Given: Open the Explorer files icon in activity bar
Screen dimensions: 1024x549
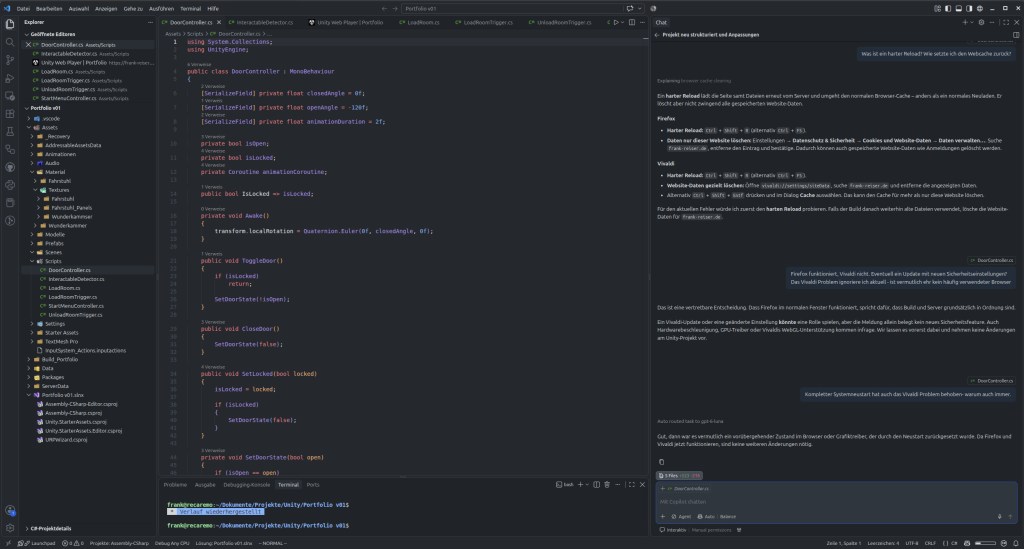Looking at the screenshot, I should [10, 24].
